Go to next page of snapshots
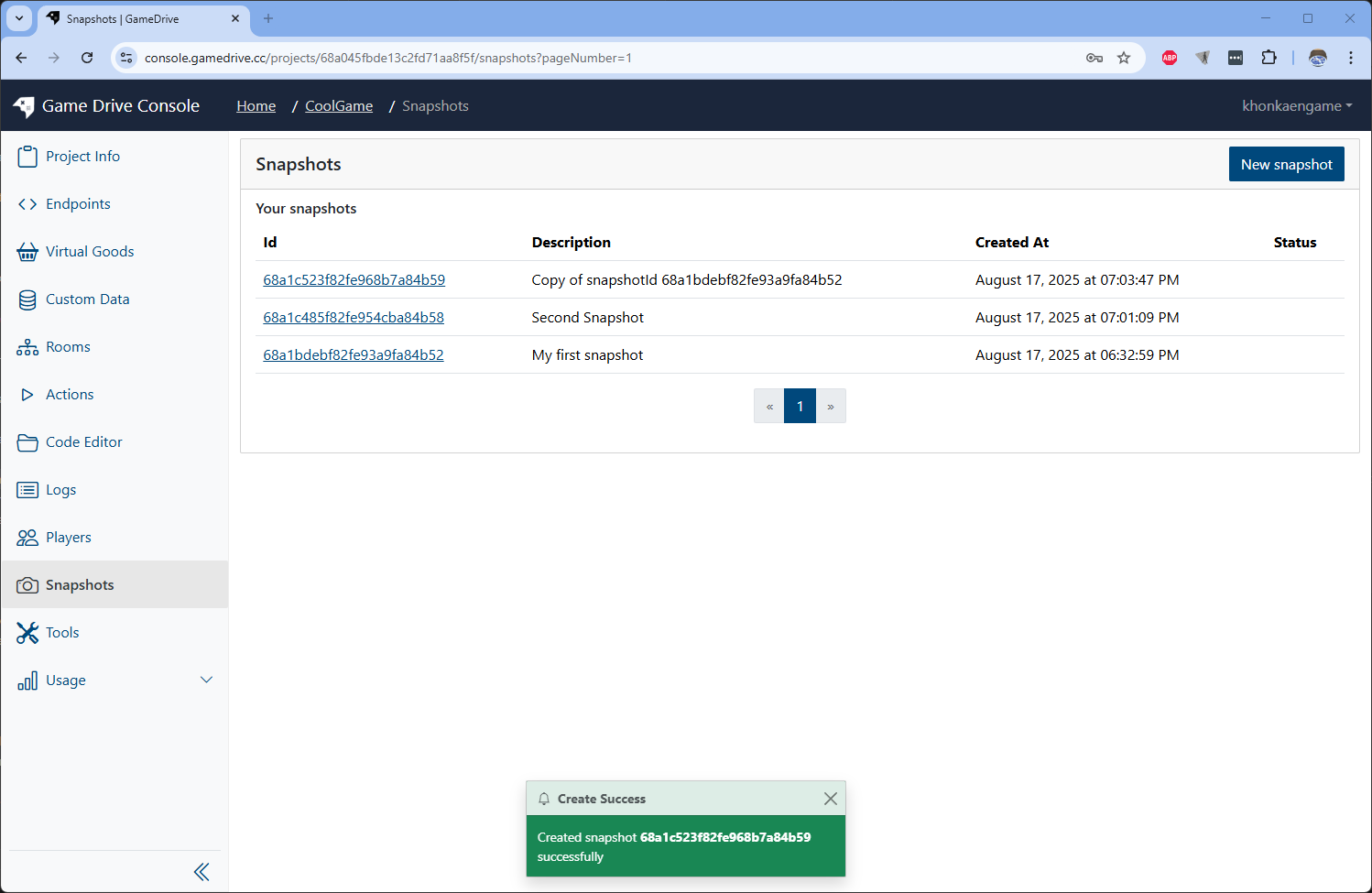 (x=831, y=407)
